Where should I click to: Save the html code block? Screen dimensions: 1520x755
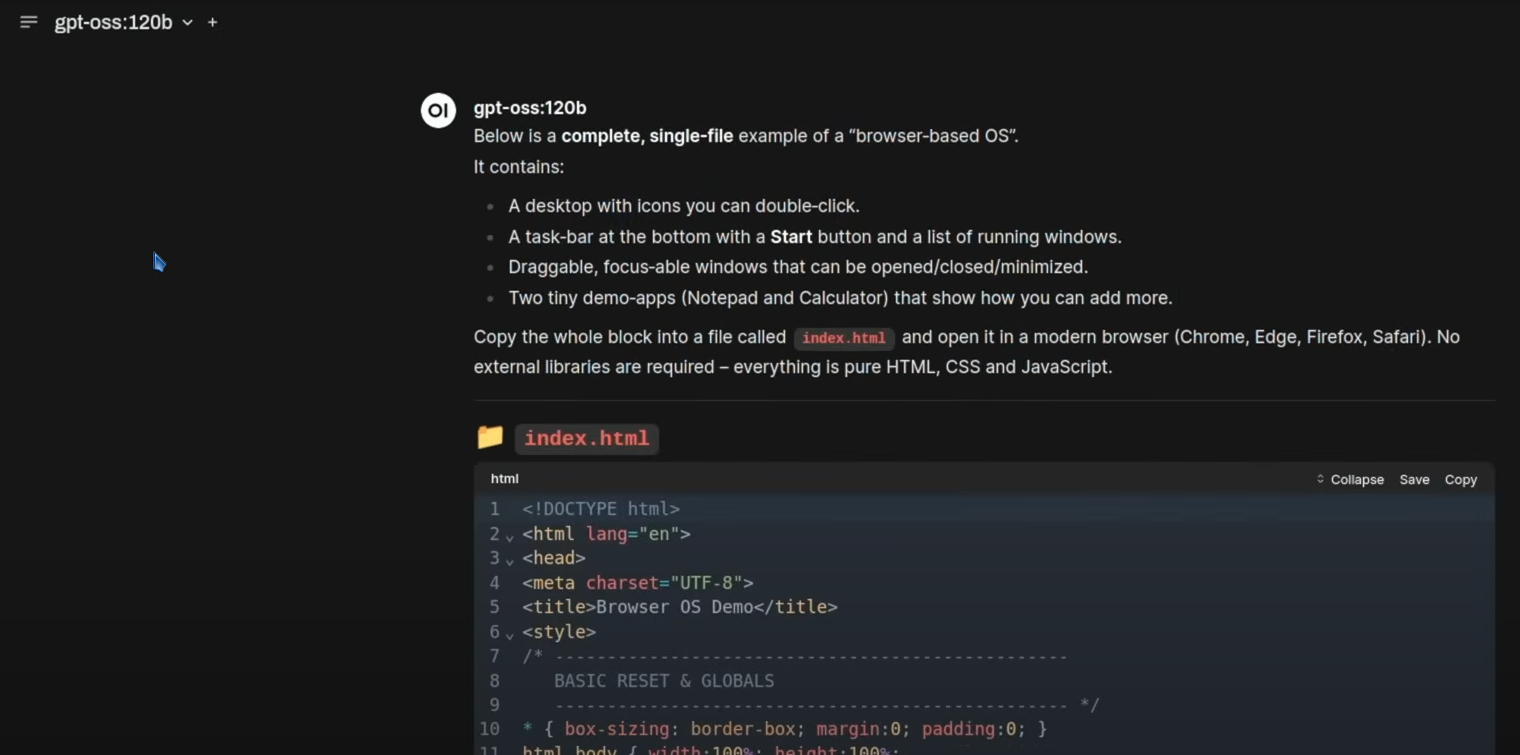click(x=1414, y=479)
